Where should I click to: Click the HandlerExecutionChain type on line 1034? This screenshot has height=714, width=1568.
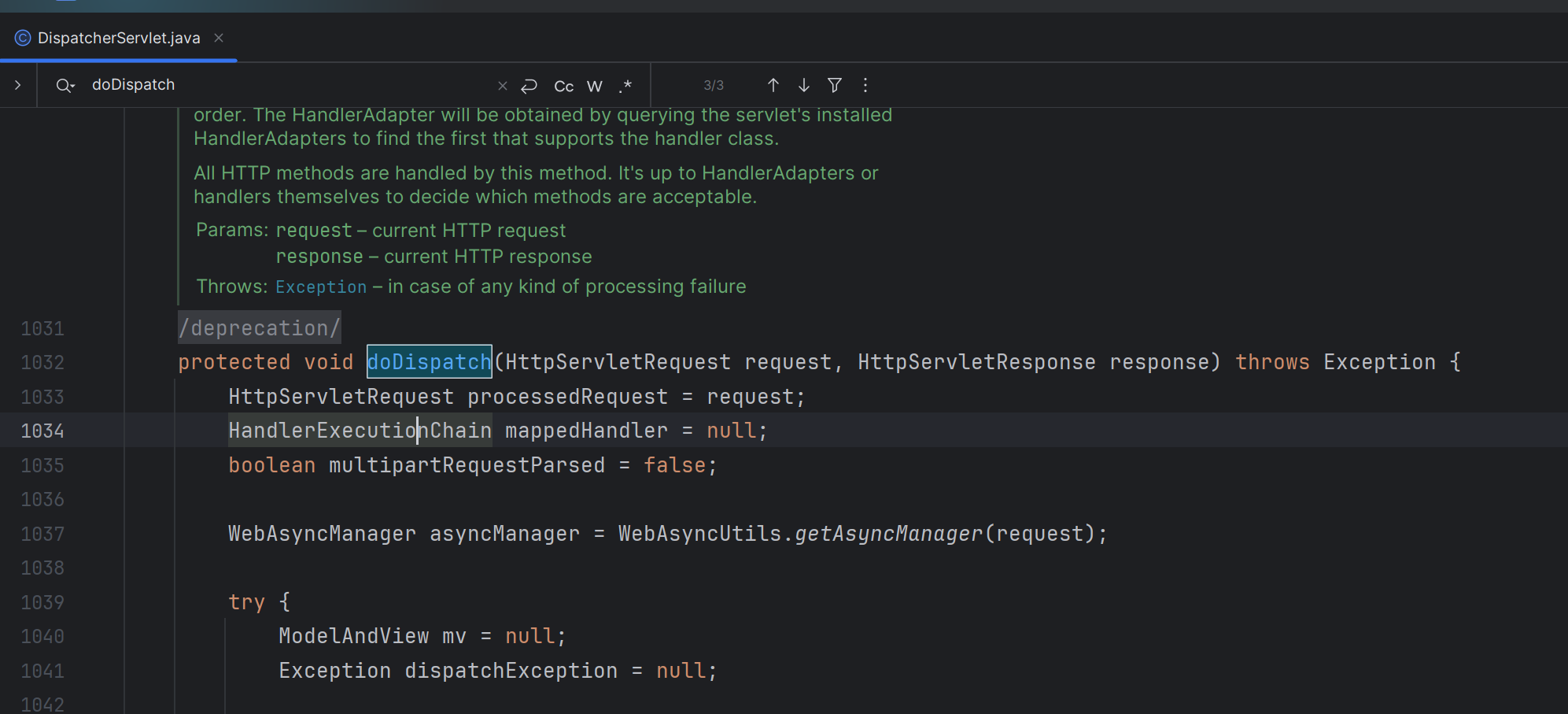360,430
